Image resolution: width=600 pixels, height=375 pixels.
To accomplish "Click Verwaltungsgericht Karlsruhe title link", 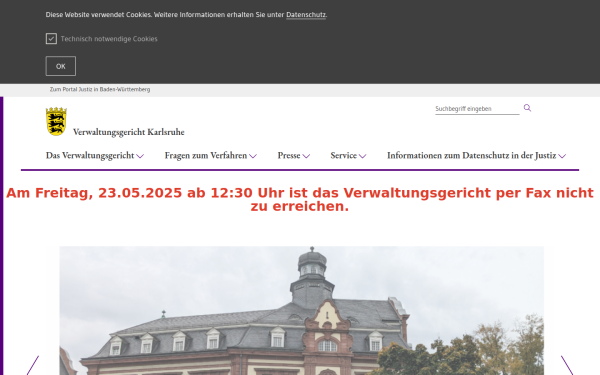I will [x=129, y=132].
